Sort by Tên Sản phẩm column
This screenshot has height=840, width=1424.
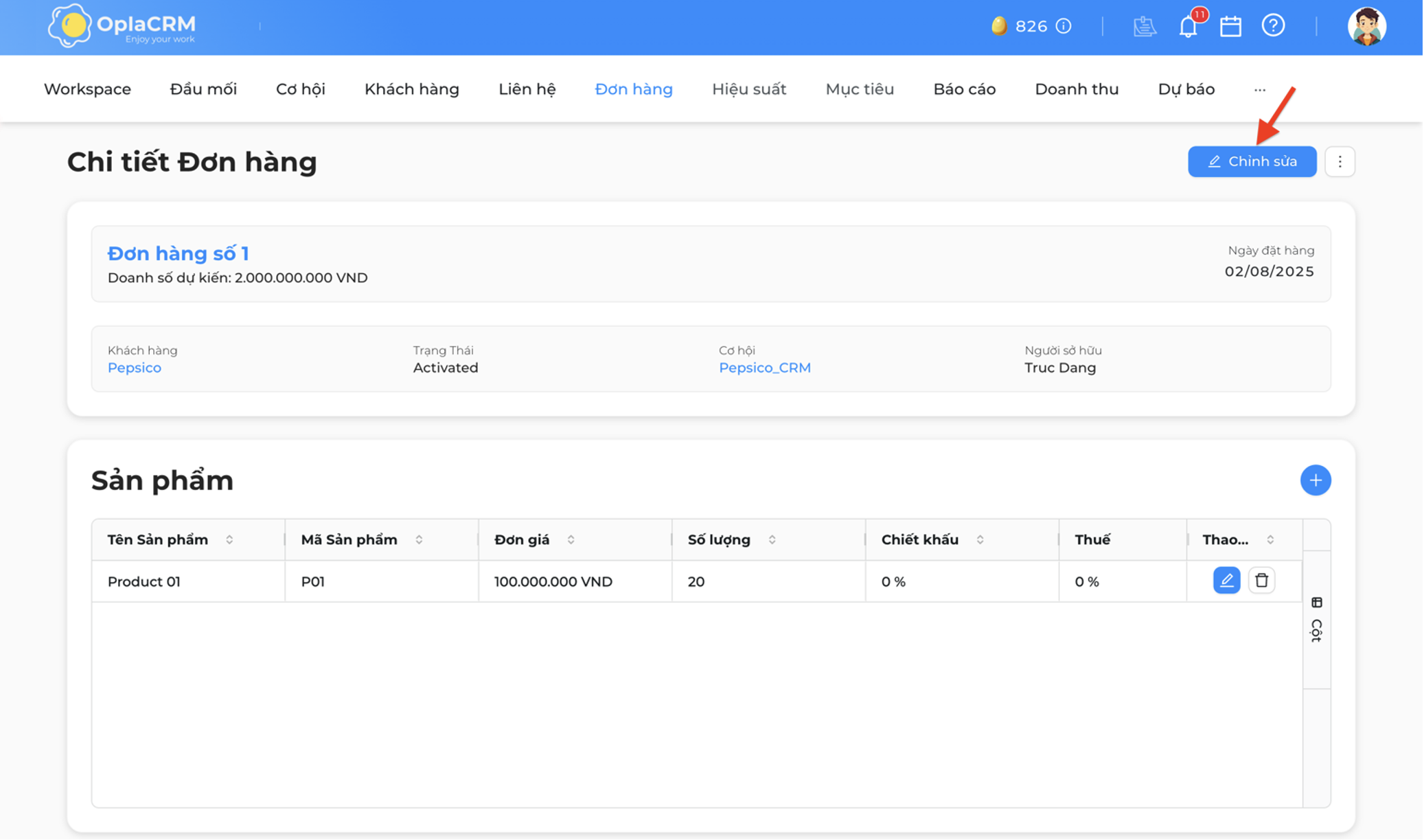click(229, 540)
